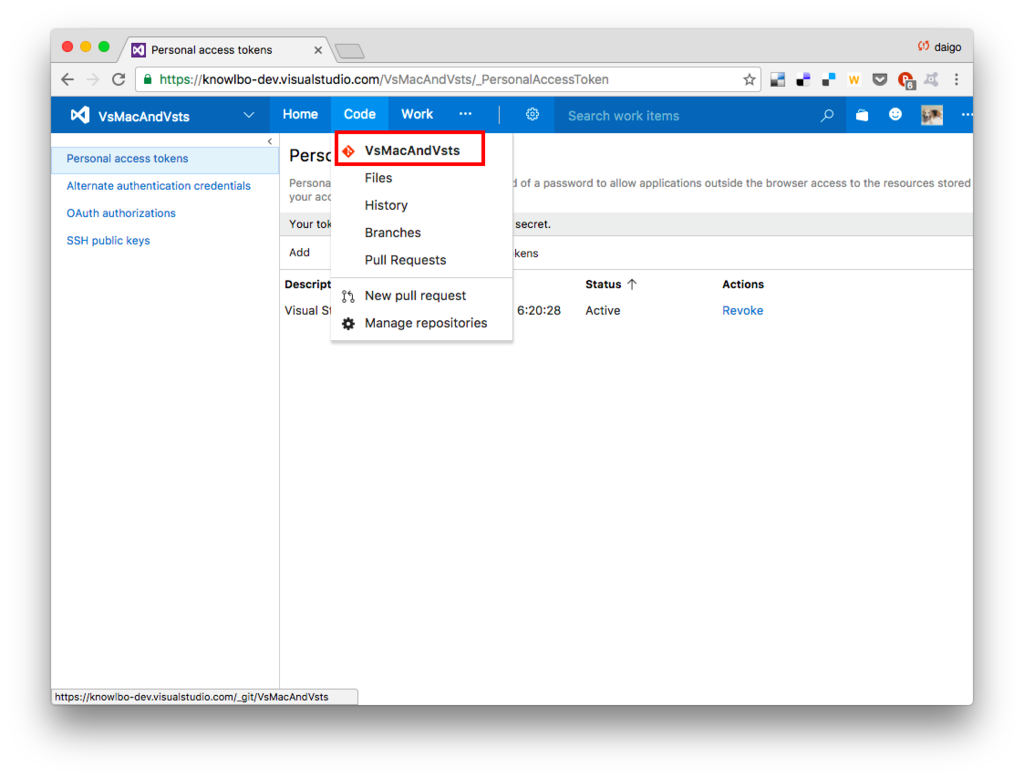The width and height of the screenshot is (1024, 778).
Task: Open a new browser tab
Action: (x=349, y=51)
